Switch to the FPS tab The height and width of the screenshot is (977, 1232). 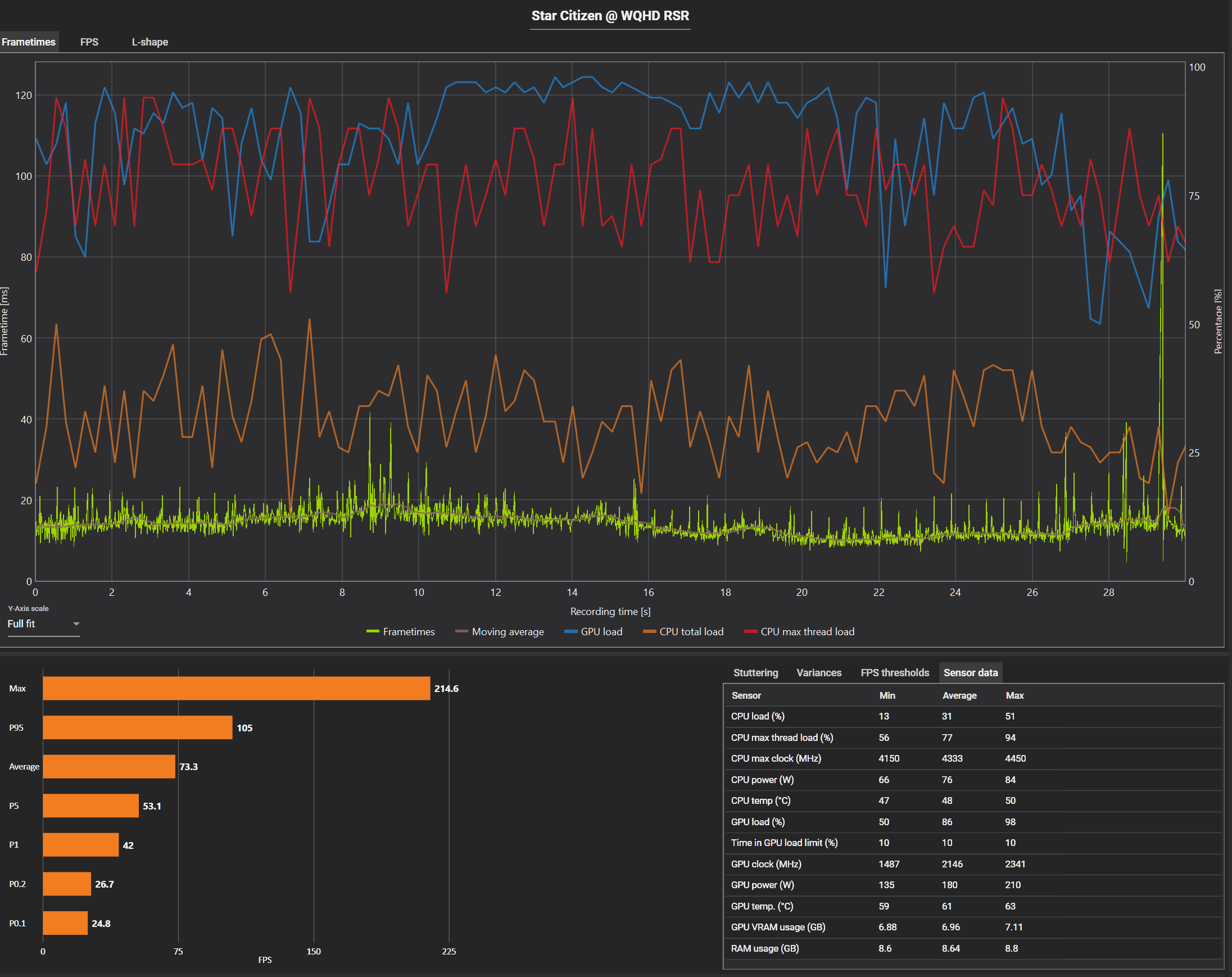[89, 42]
